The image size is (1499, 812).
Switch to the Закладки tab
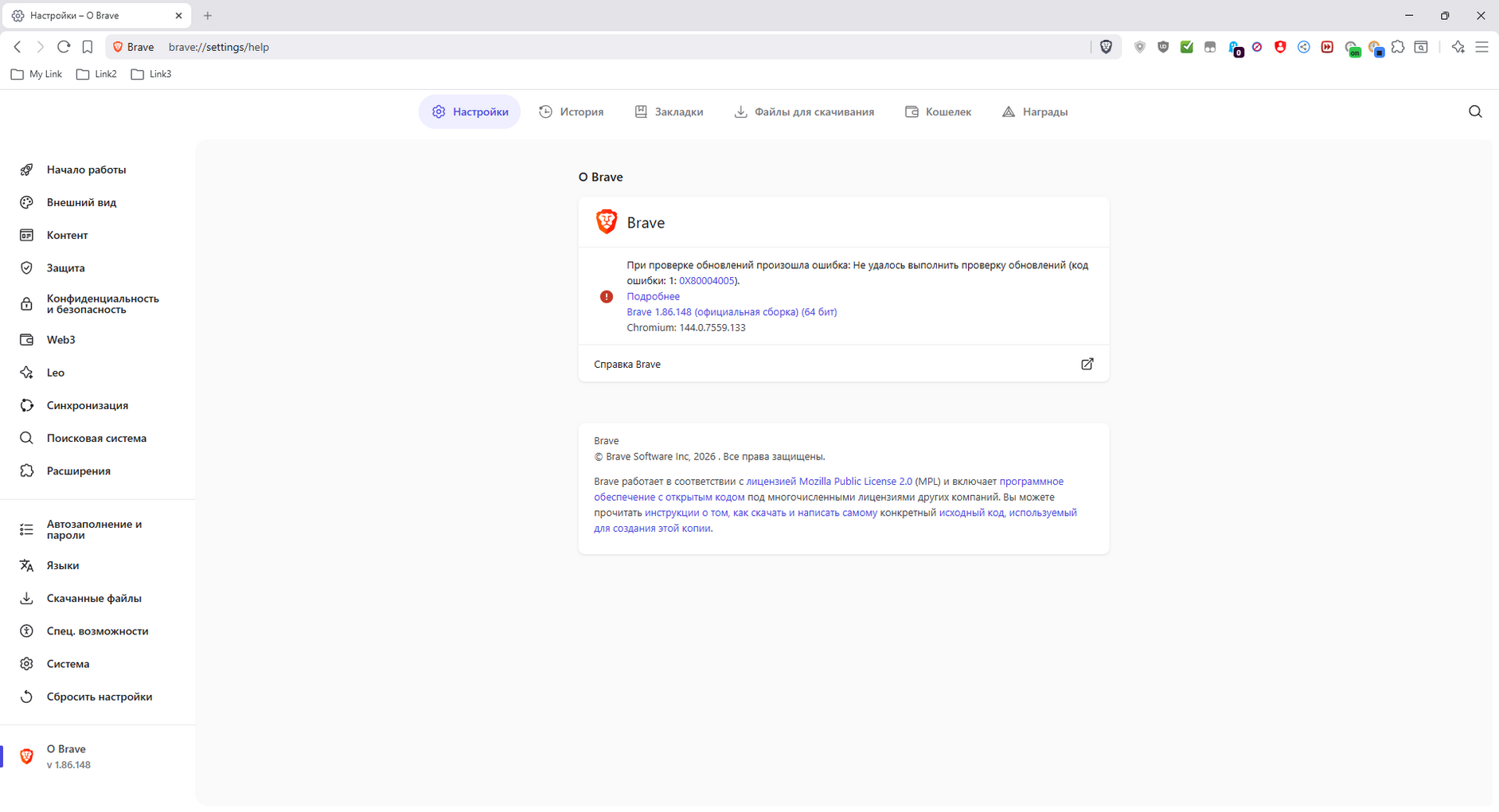(669, 111)
